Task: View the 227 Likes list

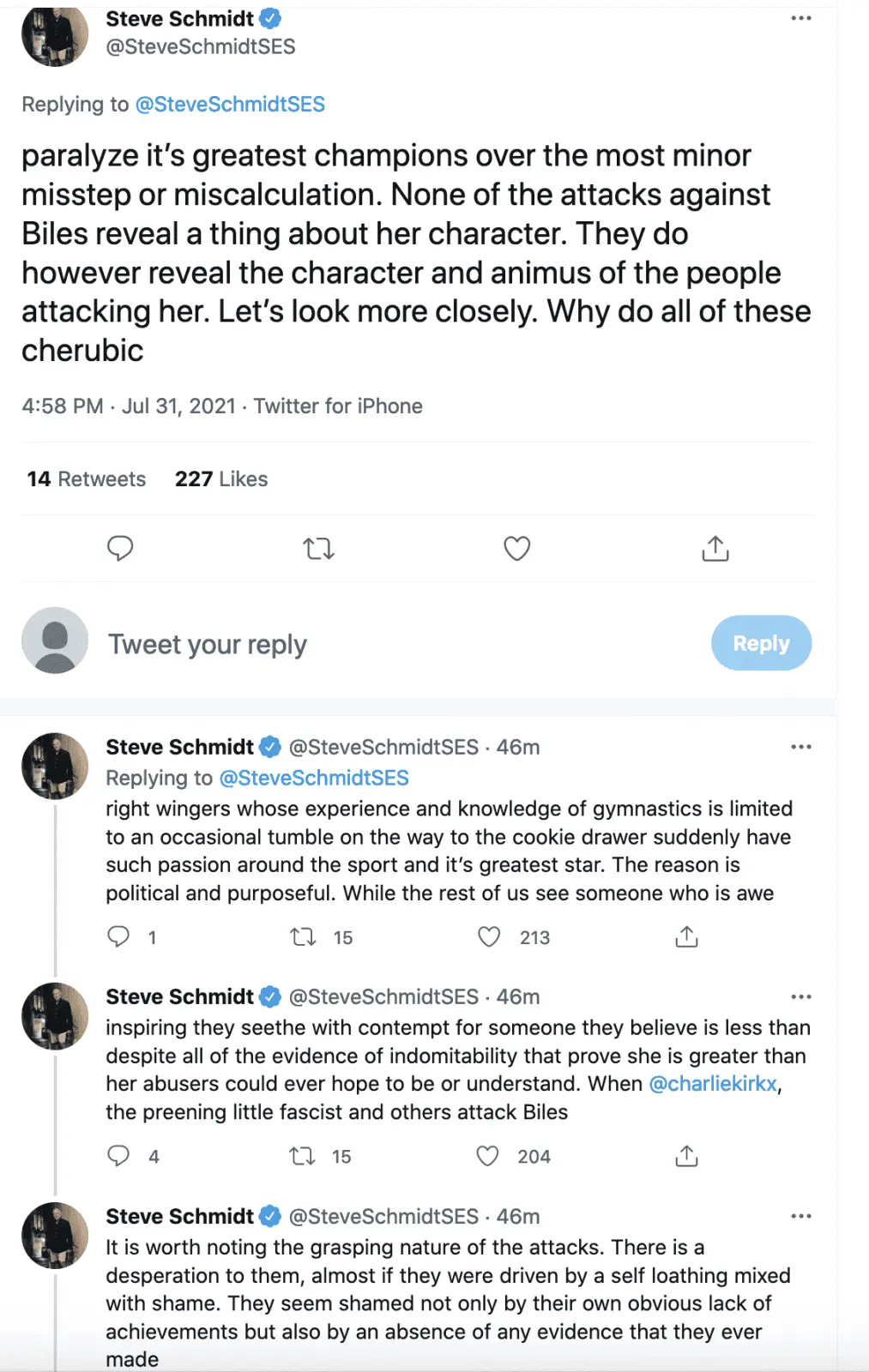Action: point(221,479)
